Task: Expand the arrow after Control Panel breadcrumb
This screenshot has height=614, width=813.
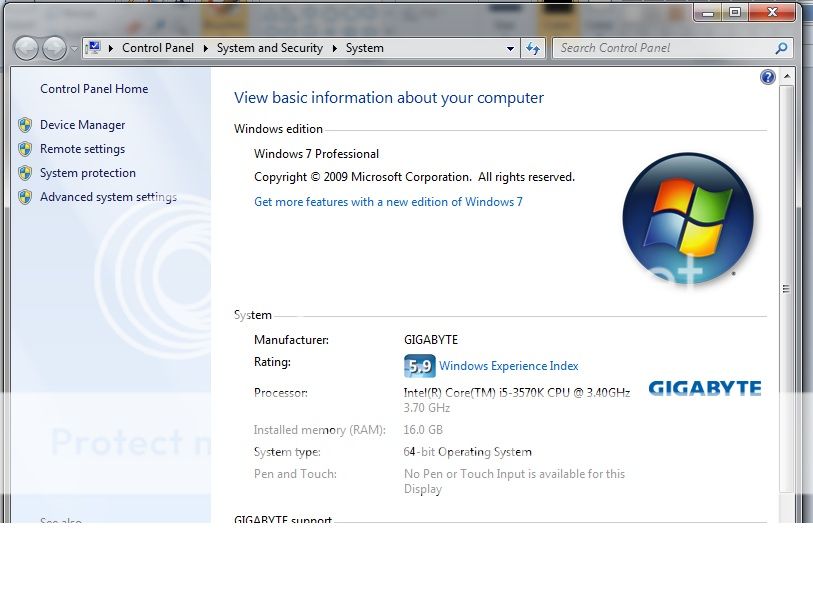Action: pos(205,48)
